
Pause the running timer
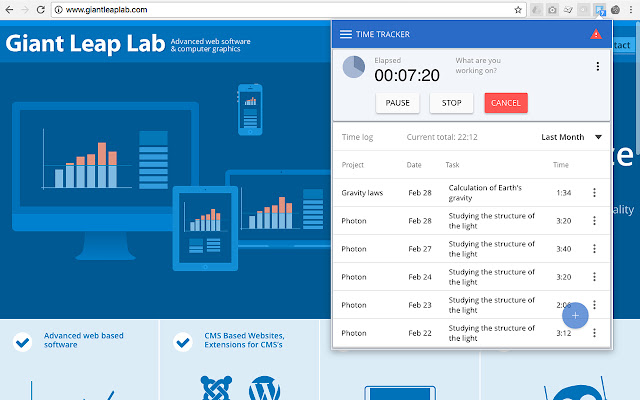(x=397, y=103)
